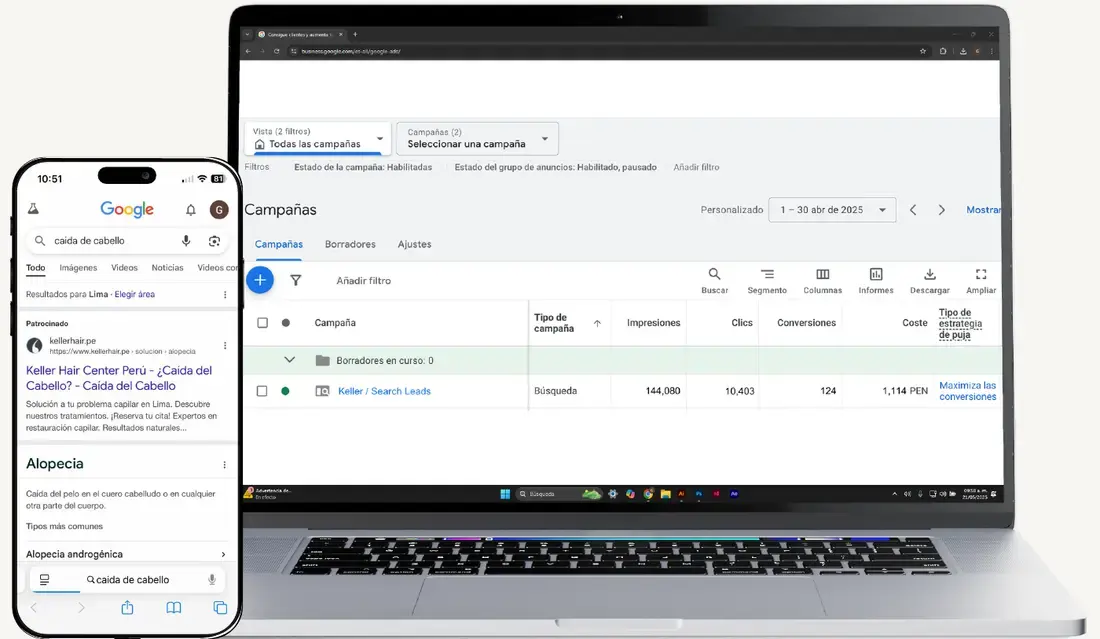
Task: Bookmark the page with the star icon
Action: click(x=923, y=51)
